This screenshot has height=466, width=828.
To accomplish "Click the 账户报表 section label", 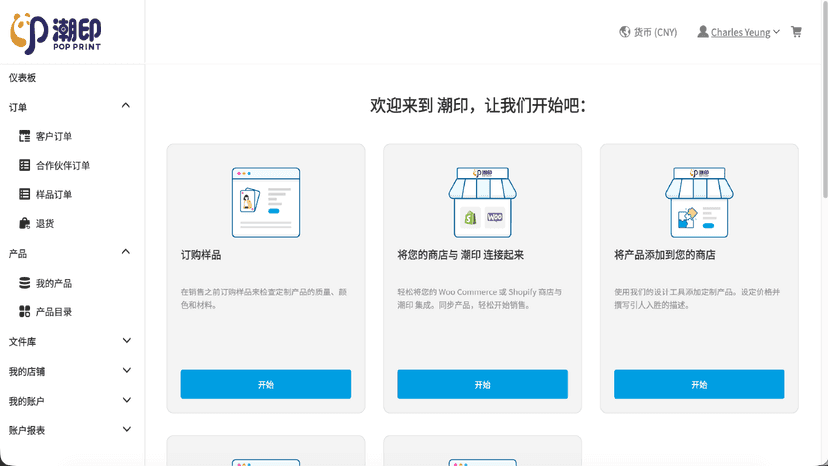I will pyautogui.click(x=27, y=430).
